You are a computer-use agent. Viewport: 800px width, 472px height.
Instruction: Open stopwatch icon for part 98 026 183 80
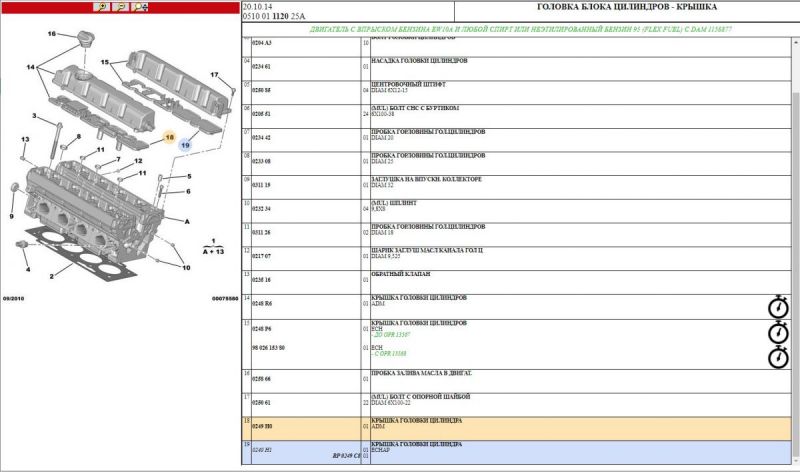778,356
